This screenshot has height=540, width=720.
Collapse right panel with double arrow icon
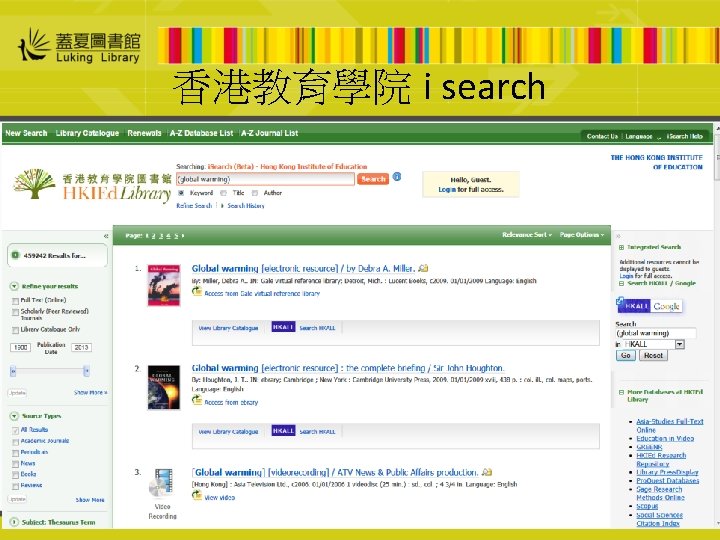point(618,236)
